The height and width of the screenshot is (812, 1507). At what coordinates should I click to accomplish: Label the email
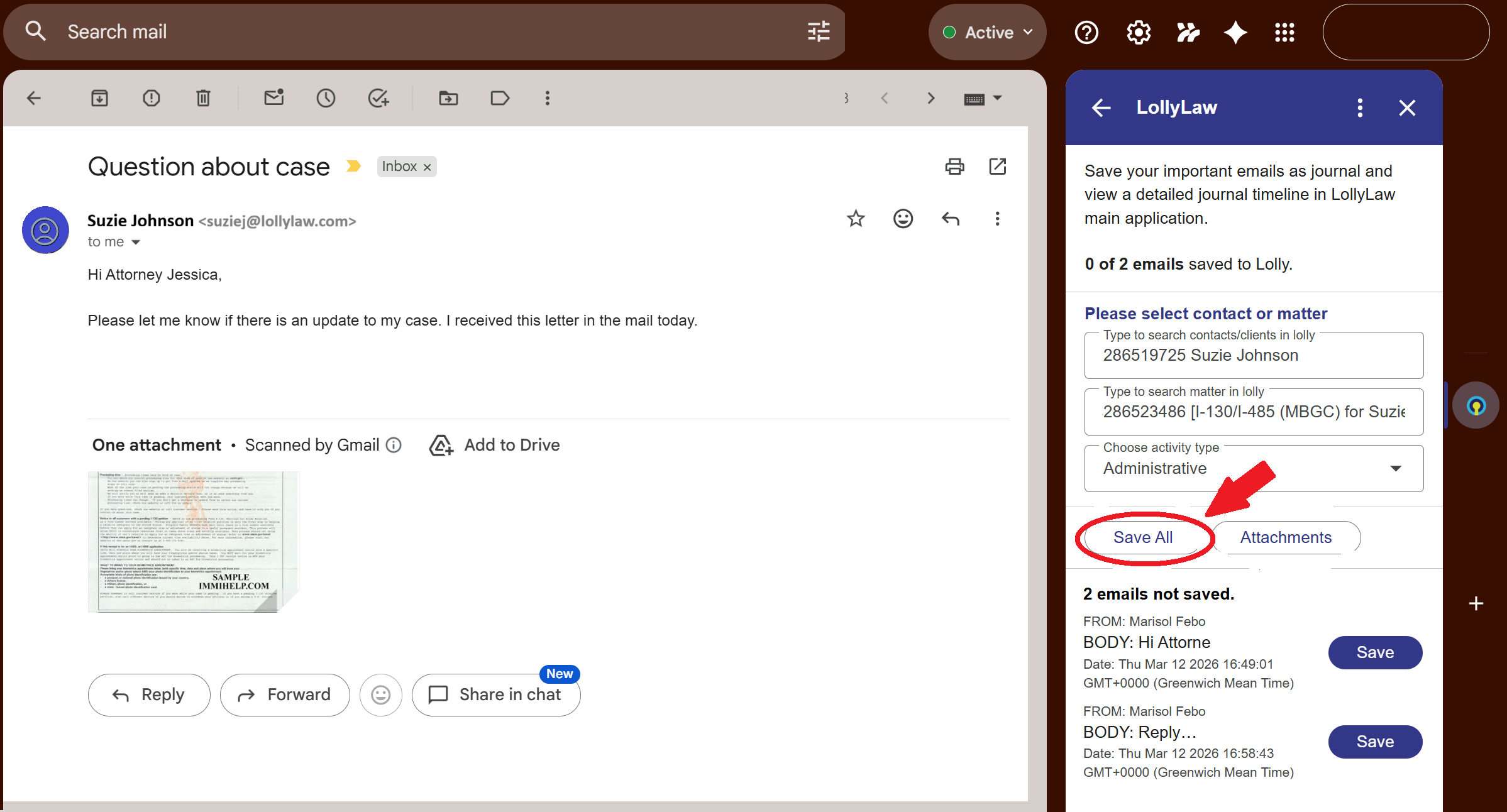point(500,98)
